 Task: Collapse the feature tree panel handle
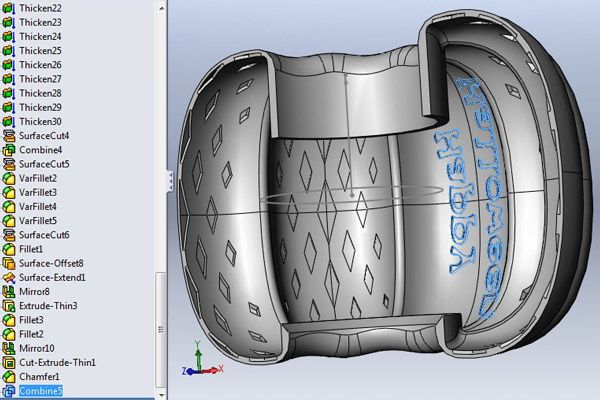pyautogui.click(x=170, y=181)
